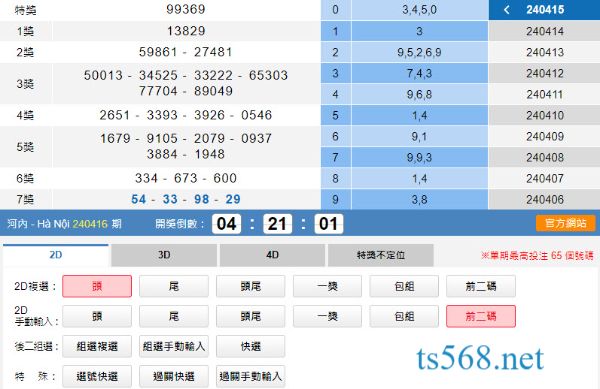
Task: Click the third prize number 89049
Action: pos(213,91)
